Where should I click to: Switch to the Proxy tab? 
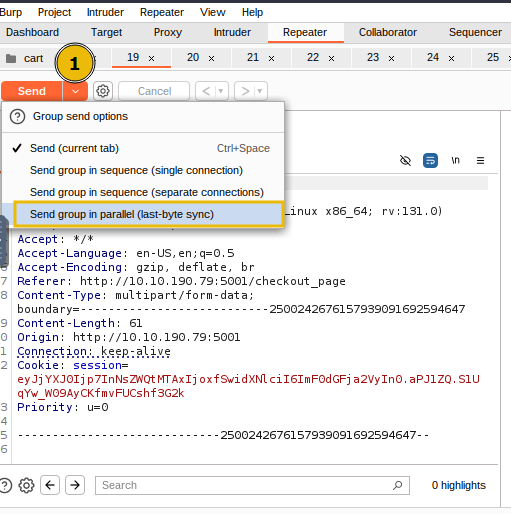click(168, 32)
